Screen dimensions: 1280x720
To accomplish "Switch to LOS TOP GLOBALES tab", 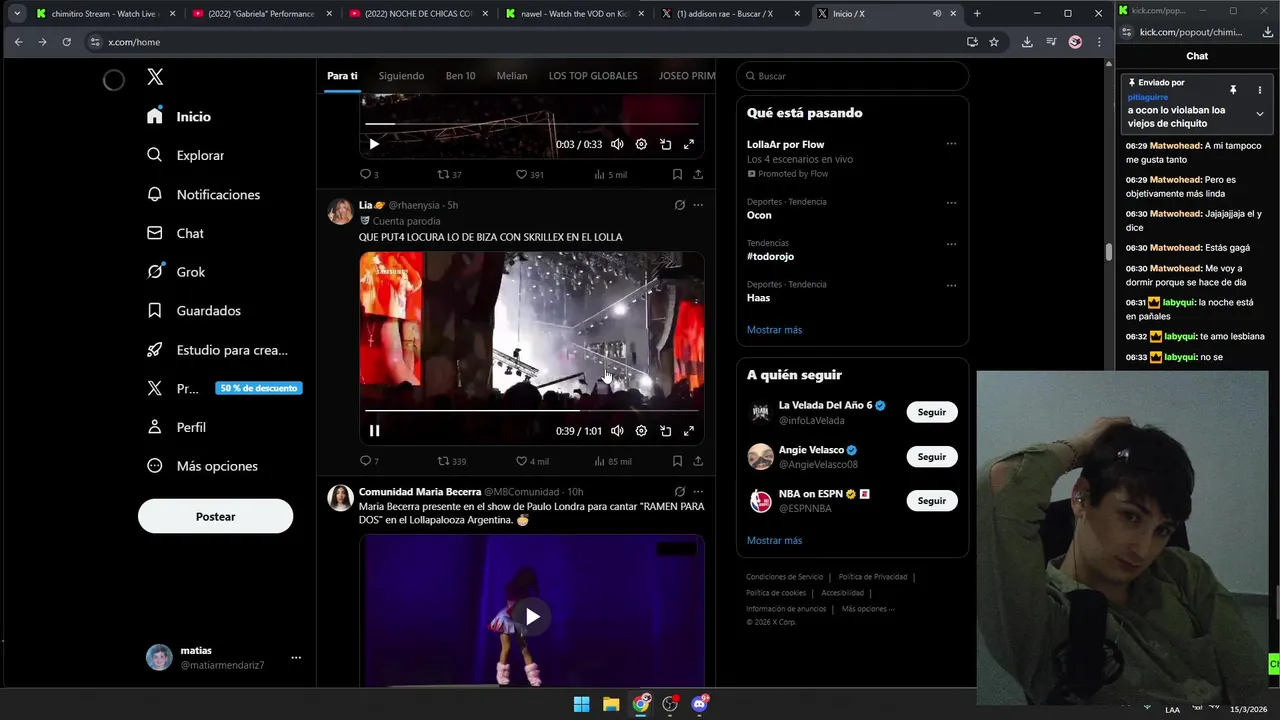I will click(593, 76).
